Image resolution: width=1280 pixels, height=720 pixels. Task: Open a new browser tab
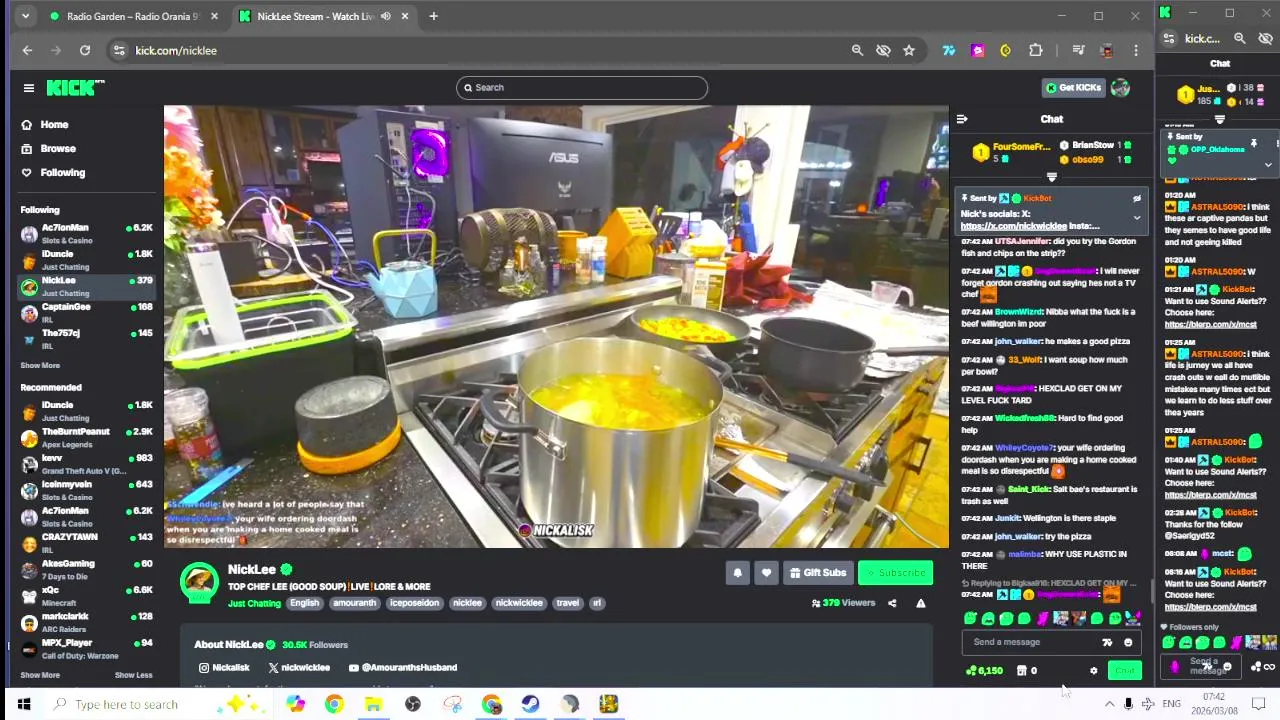(x=433, y=16)
